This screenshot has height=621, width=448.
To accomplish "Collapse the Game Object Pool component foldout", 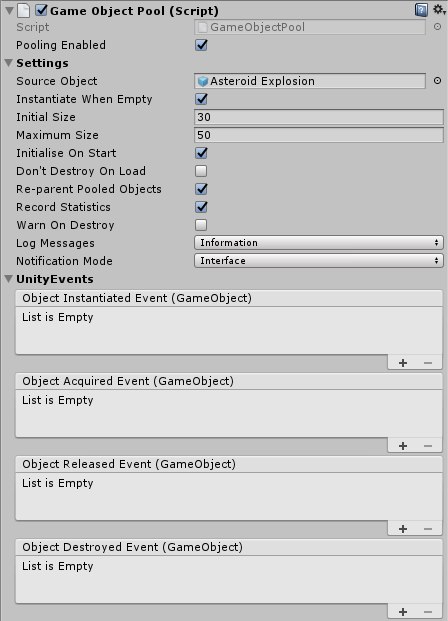I will coord(9,11).
